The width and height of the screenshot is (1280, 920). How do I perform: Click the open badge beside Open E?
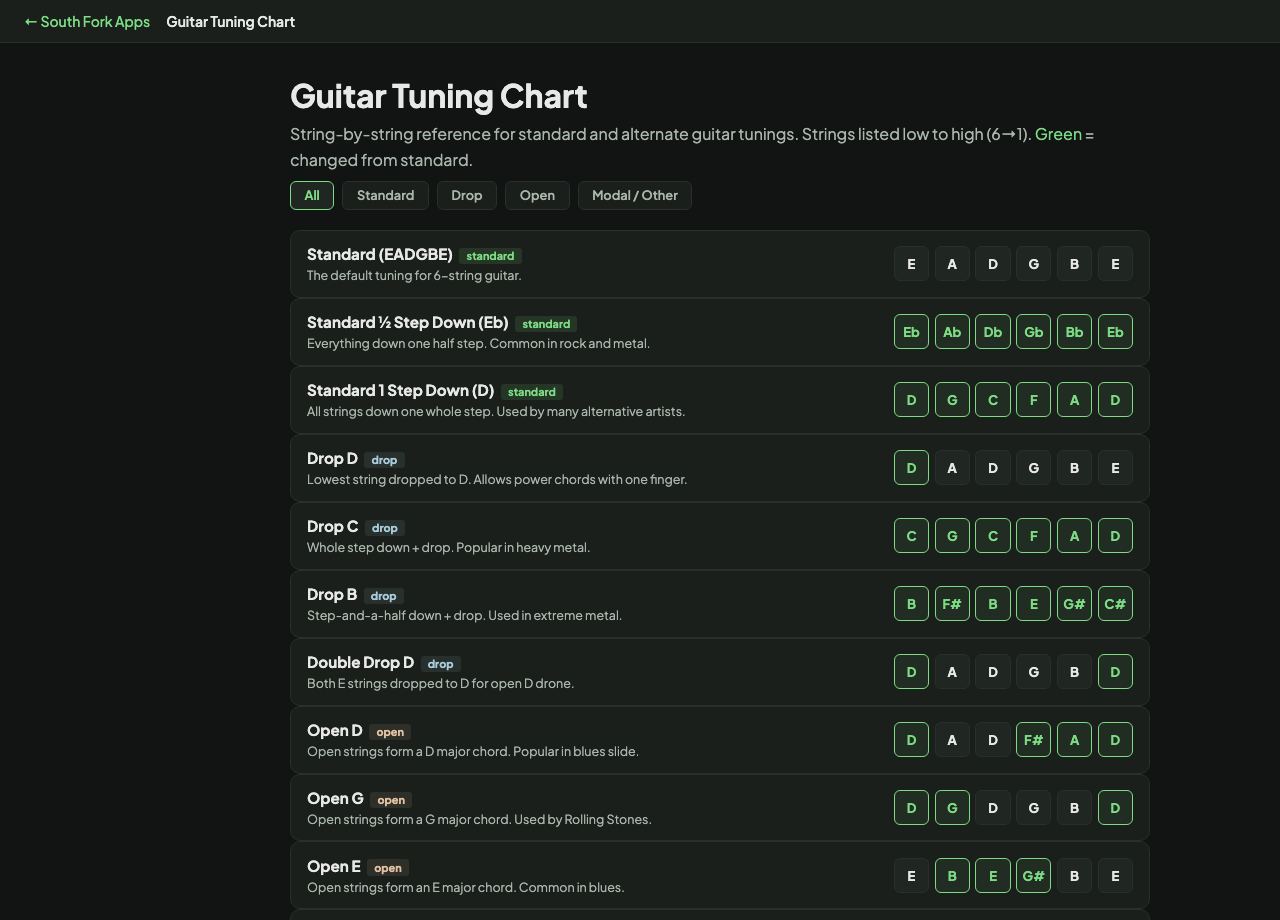point(388,868)
